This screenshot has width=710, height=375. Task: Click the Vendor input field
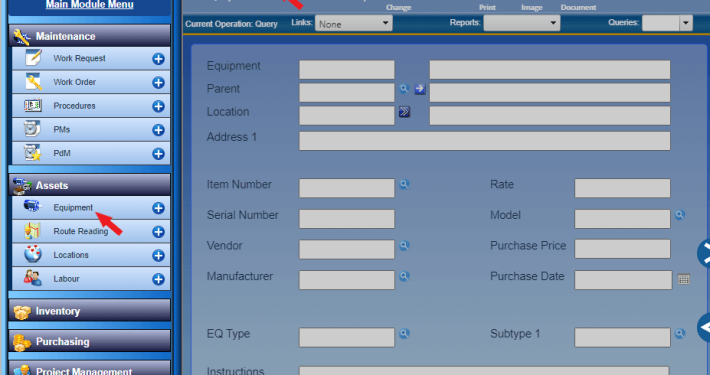tap(347, 250)
